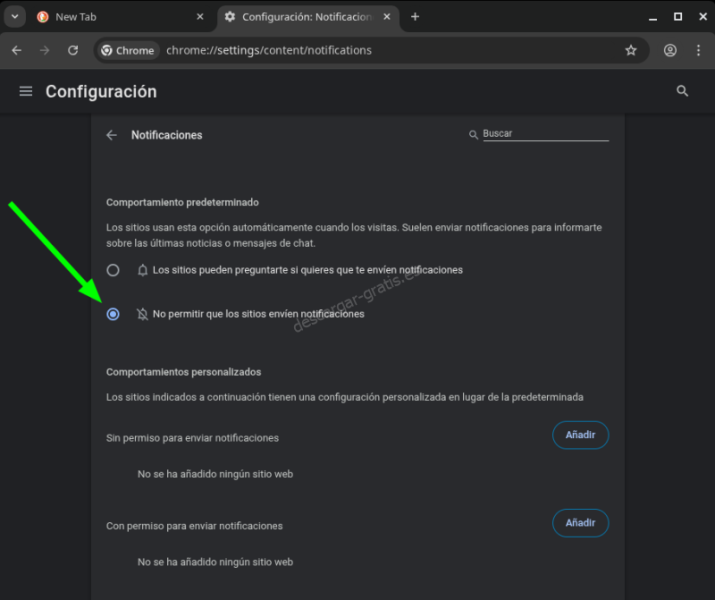The height and width of the screenshot is (600, 715).
Task: Click 'Con permiso para enviar notificaciones' label
Action: pos(194,526)
